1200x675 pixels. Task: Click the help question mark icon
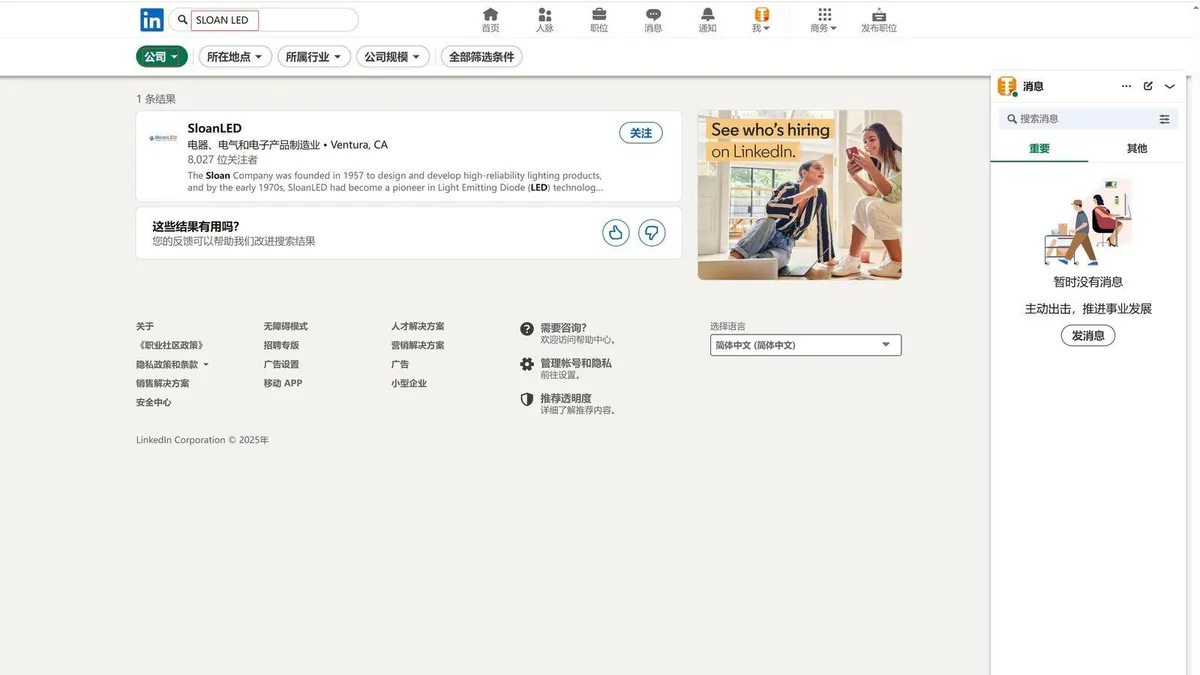[x=527, y=329]
